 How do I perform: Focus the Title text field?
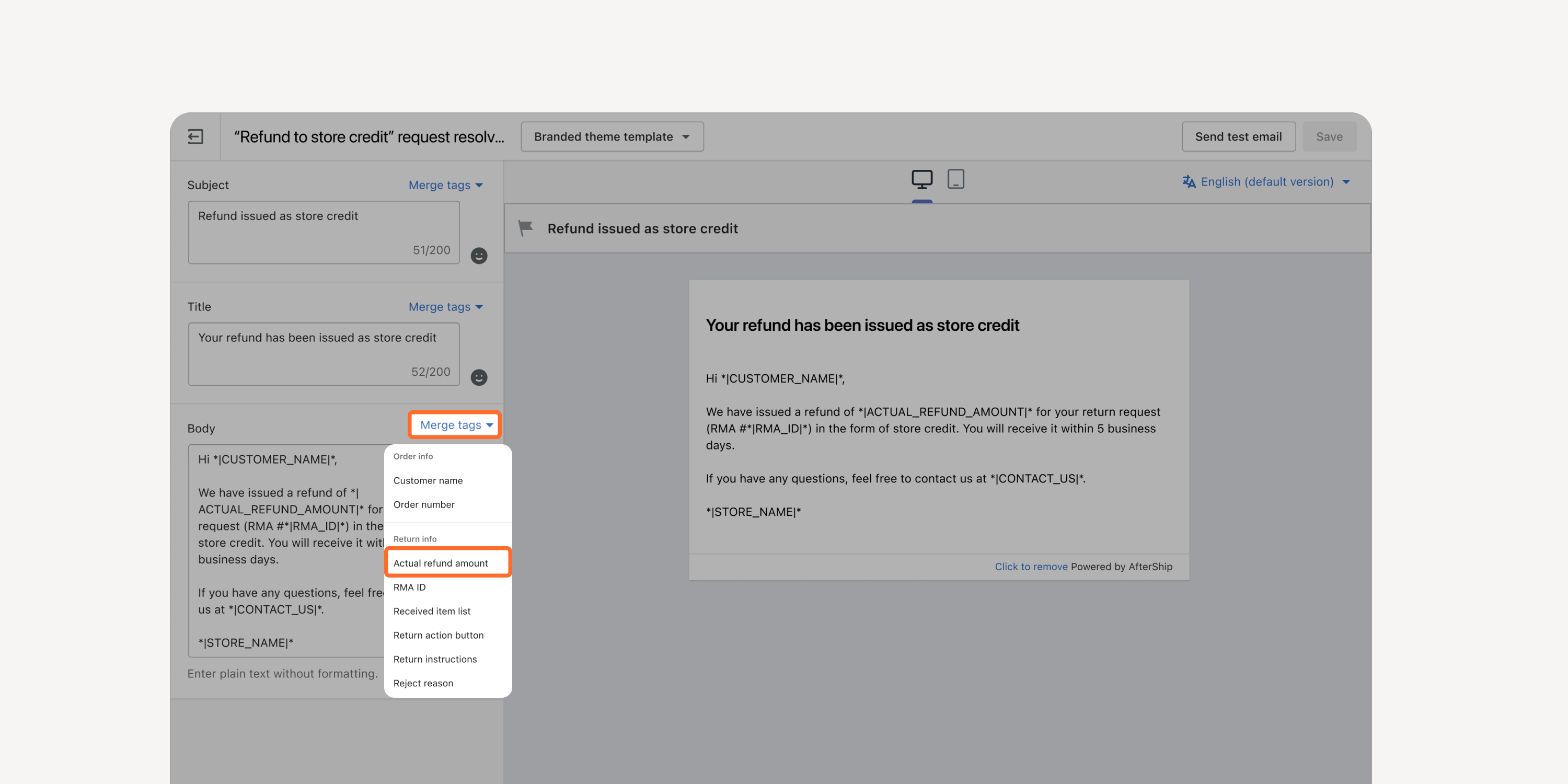(323, 354)
